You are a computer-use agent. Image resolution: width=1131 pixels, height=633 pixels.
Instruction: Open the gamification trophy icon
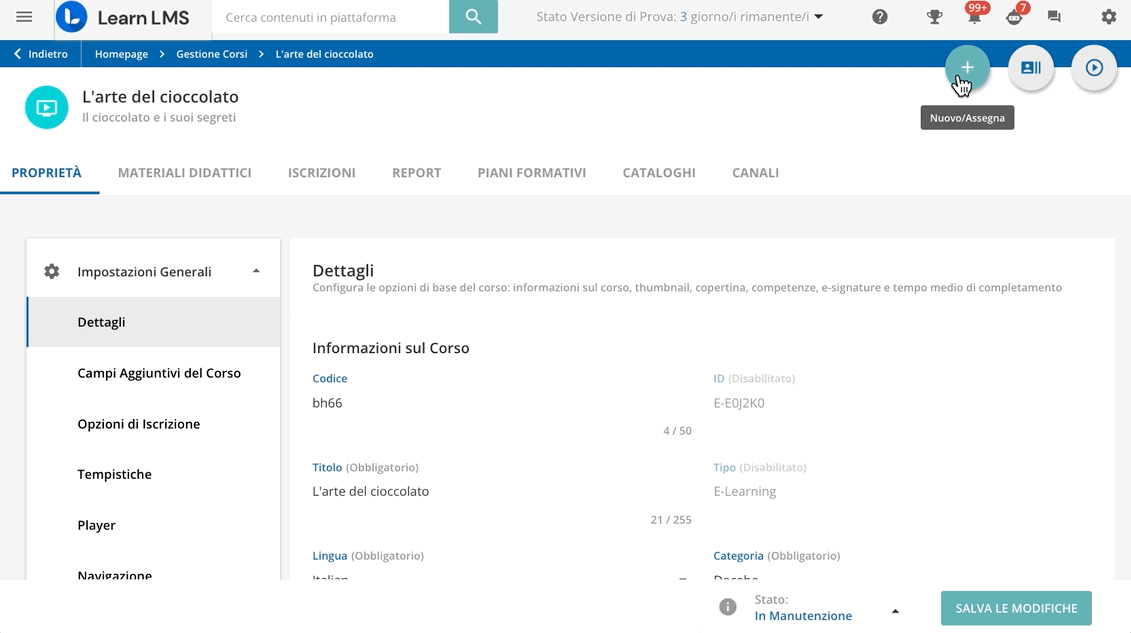[x=935, y=17]
